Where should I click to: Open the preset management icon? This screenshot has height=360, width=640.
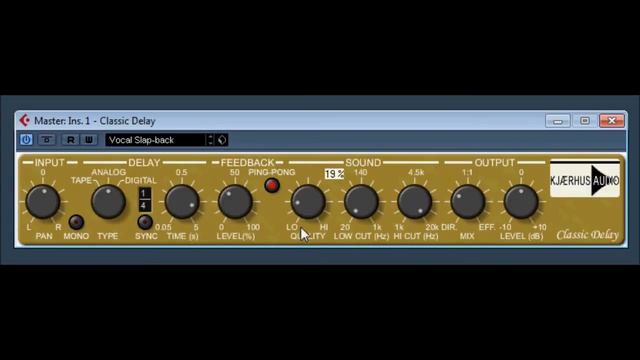click(x=222, y=140)
